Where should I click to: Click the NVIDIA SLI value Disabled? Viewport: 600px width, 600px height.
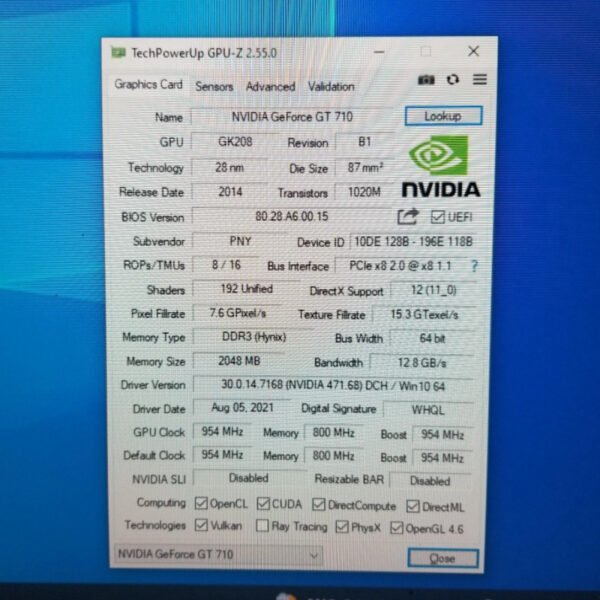[249, 478]
